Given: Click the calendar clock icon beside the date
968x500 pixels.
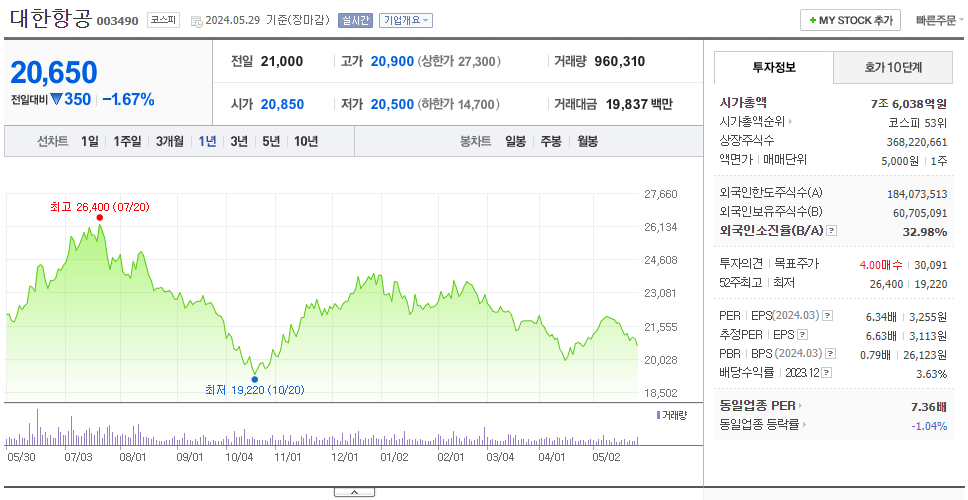Looking at the screenshot, I should click(196, 21).
